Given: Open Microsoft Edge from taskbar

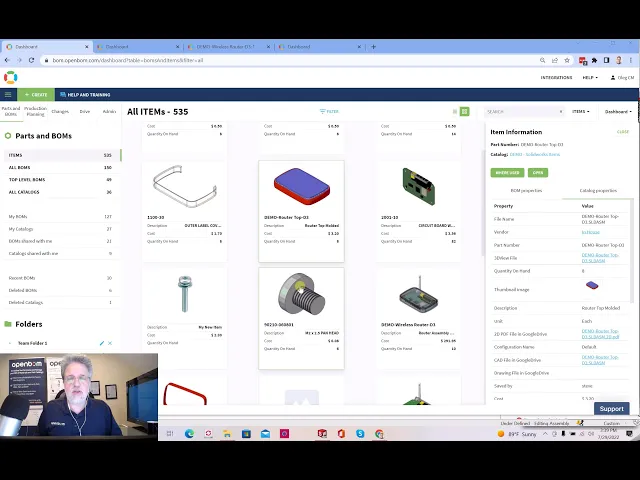Looking at the screenshot, I should pos(189,433).
